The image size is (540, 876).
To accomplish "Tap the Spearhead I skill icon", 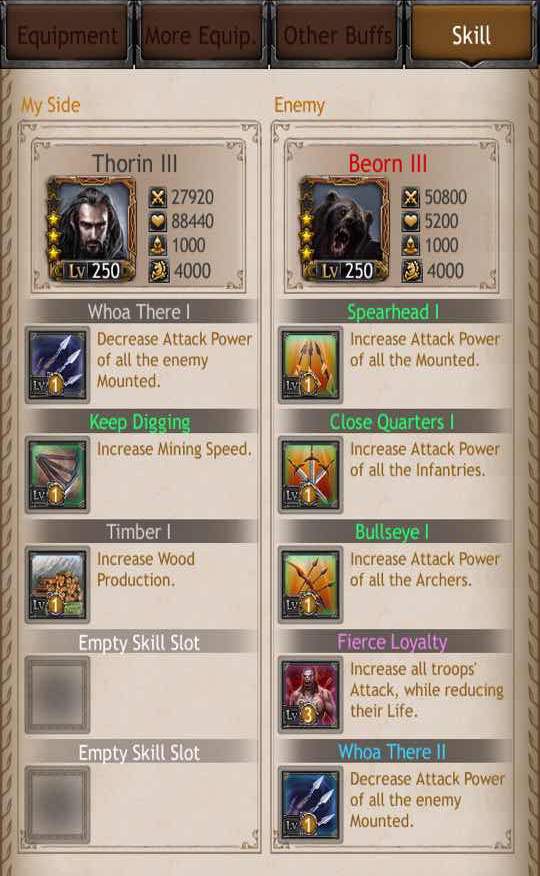I will pos(310,365).
